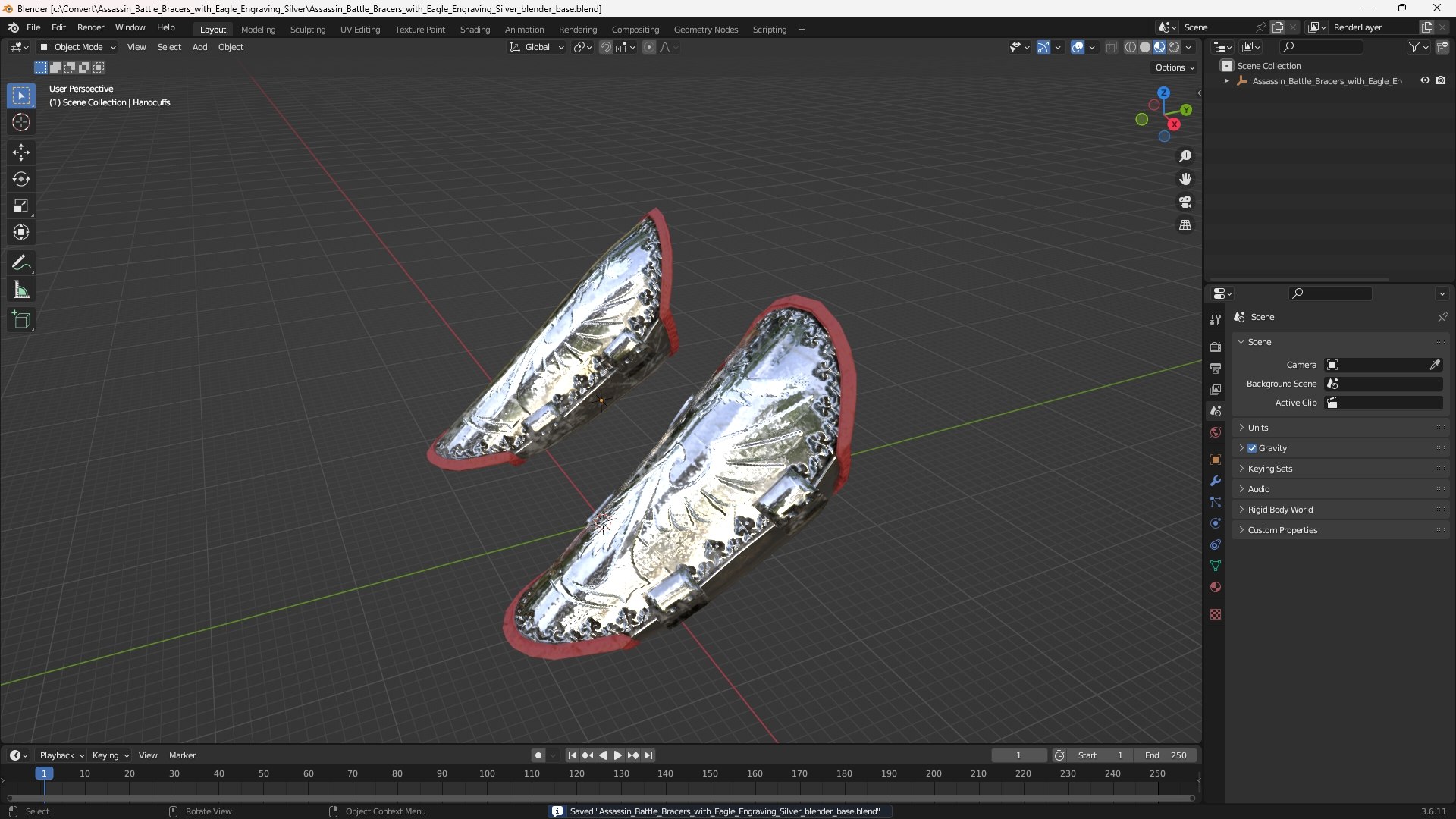Click the Pan view hand icon
This screenshot has height=819, width=1456.
pyautogui.click(x=1185, y=179)
